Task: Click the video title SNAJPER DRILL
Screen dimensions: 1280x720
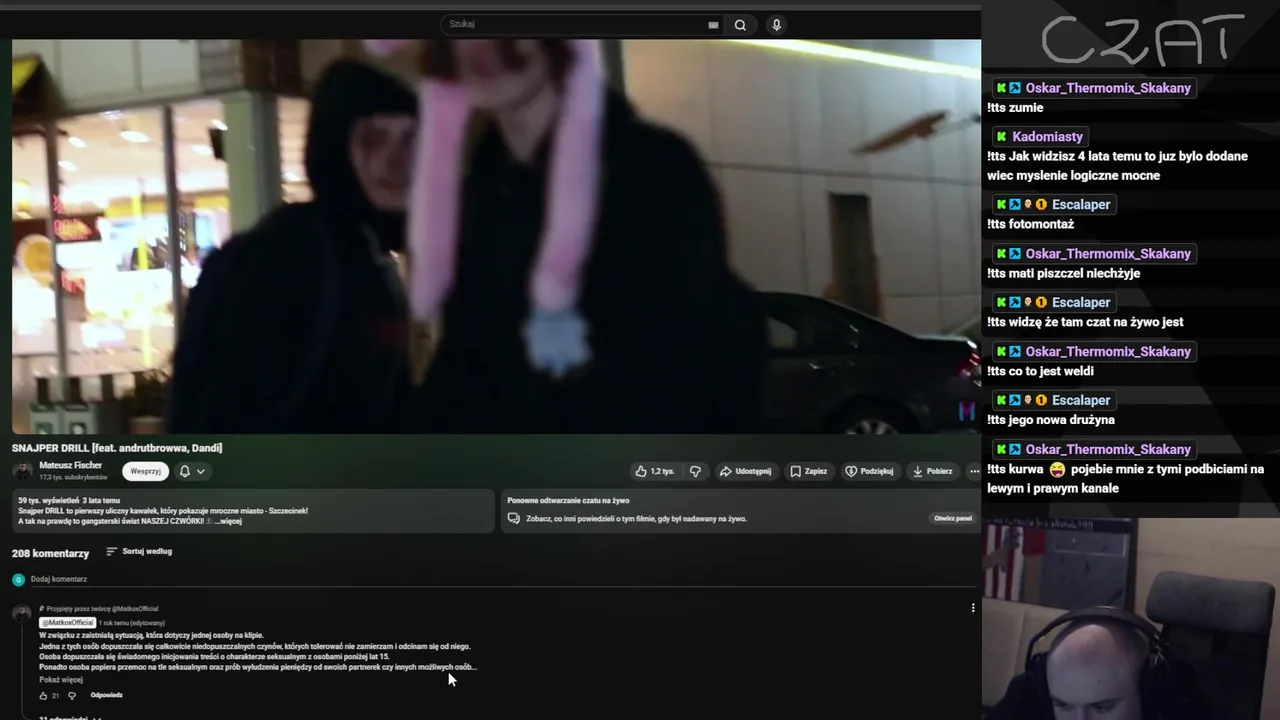Action: [117, 448]
